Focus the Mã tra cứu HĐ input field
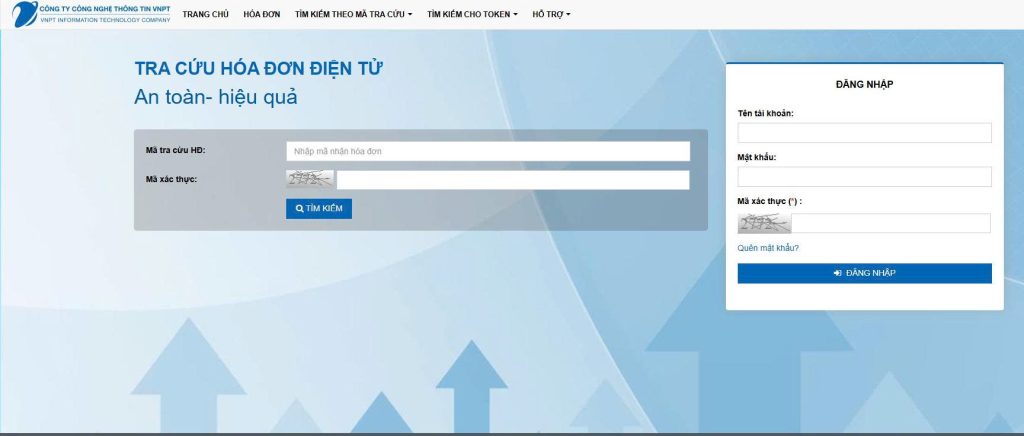 click(488, 151)
